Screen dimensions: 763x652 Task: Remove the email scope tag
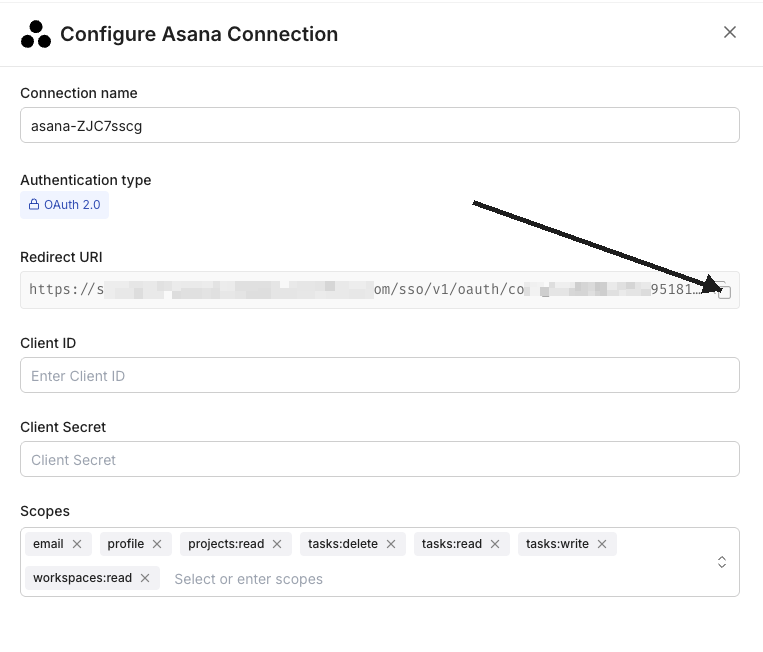[x=77, y=544]
